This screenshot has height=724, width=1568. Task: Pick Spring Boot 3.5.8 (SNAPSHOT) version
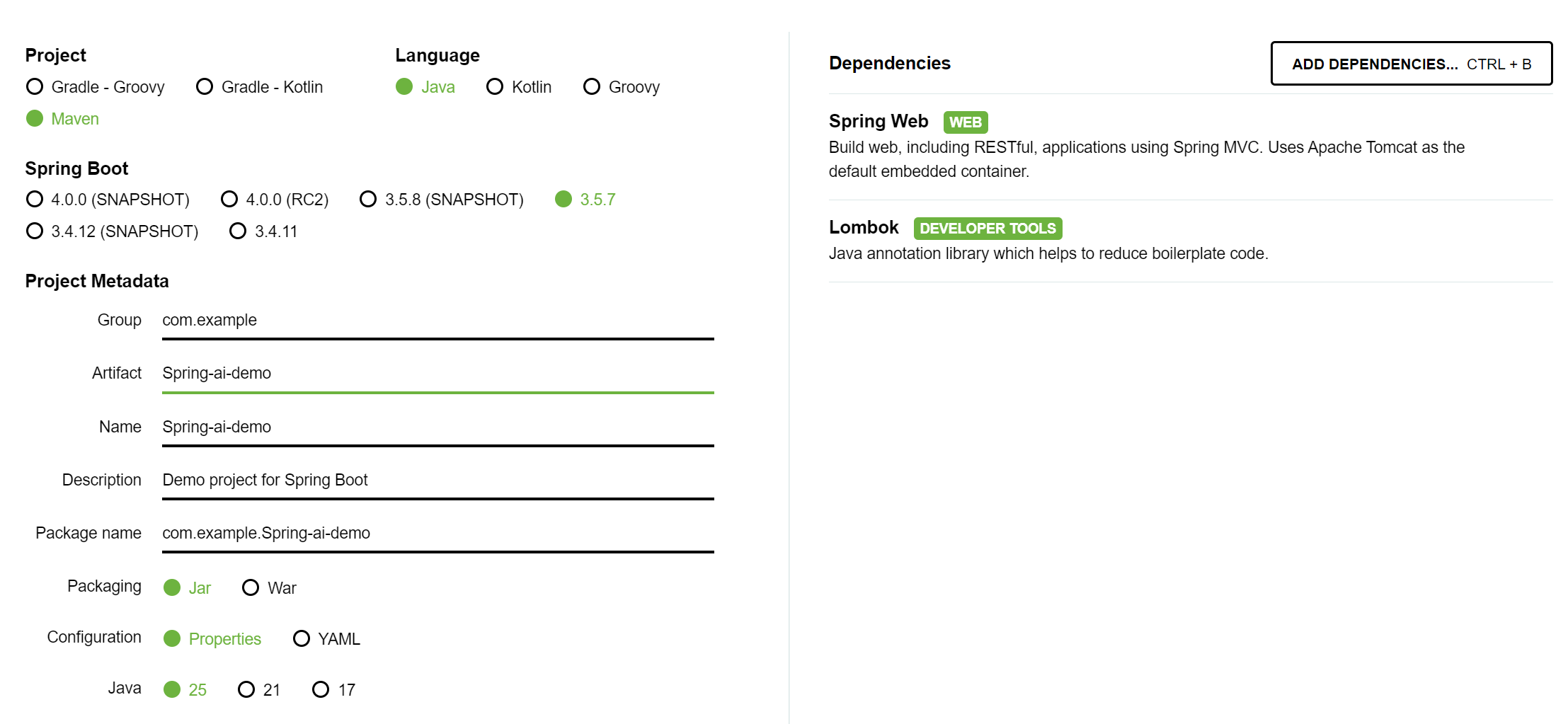tap(368, 200)
